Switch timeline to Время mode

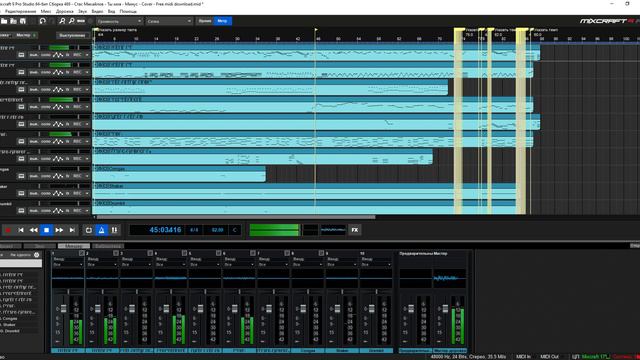pyautogui.click(x=205, y=21)
